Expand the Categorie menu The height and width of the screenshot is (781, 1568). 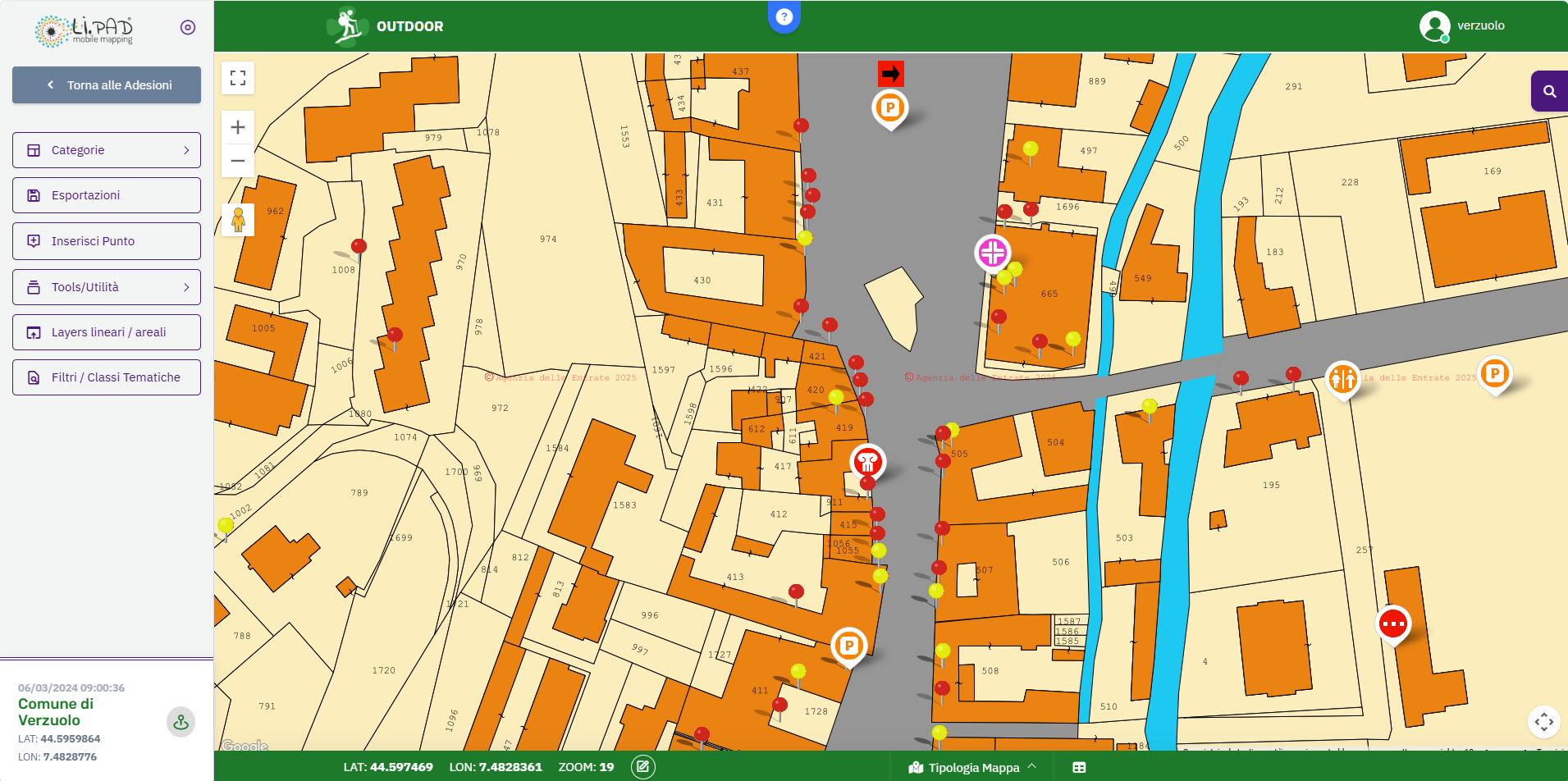(107, 150)
